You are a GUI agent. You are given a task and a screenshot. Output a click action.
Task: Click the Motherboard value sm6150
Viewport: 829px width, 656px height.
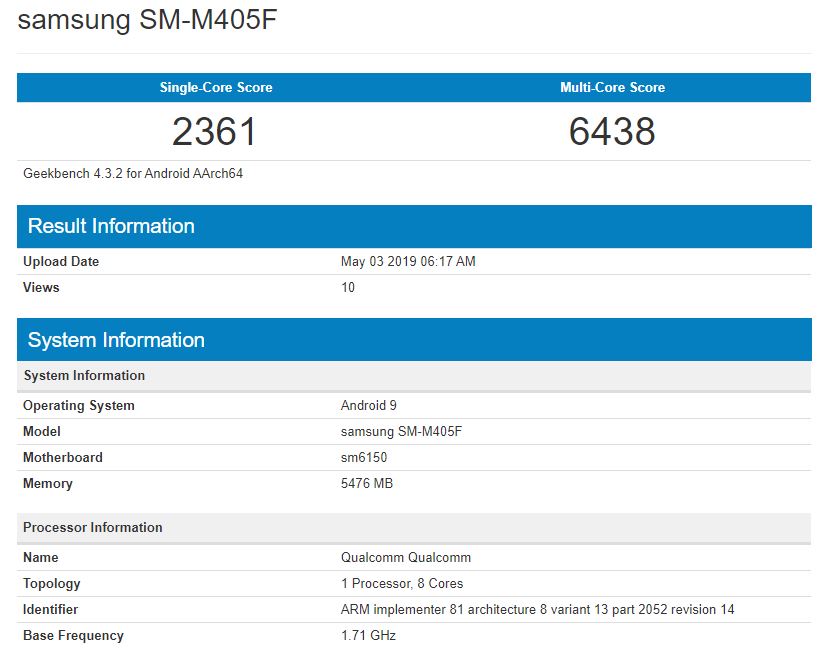(x=364, y=458)
